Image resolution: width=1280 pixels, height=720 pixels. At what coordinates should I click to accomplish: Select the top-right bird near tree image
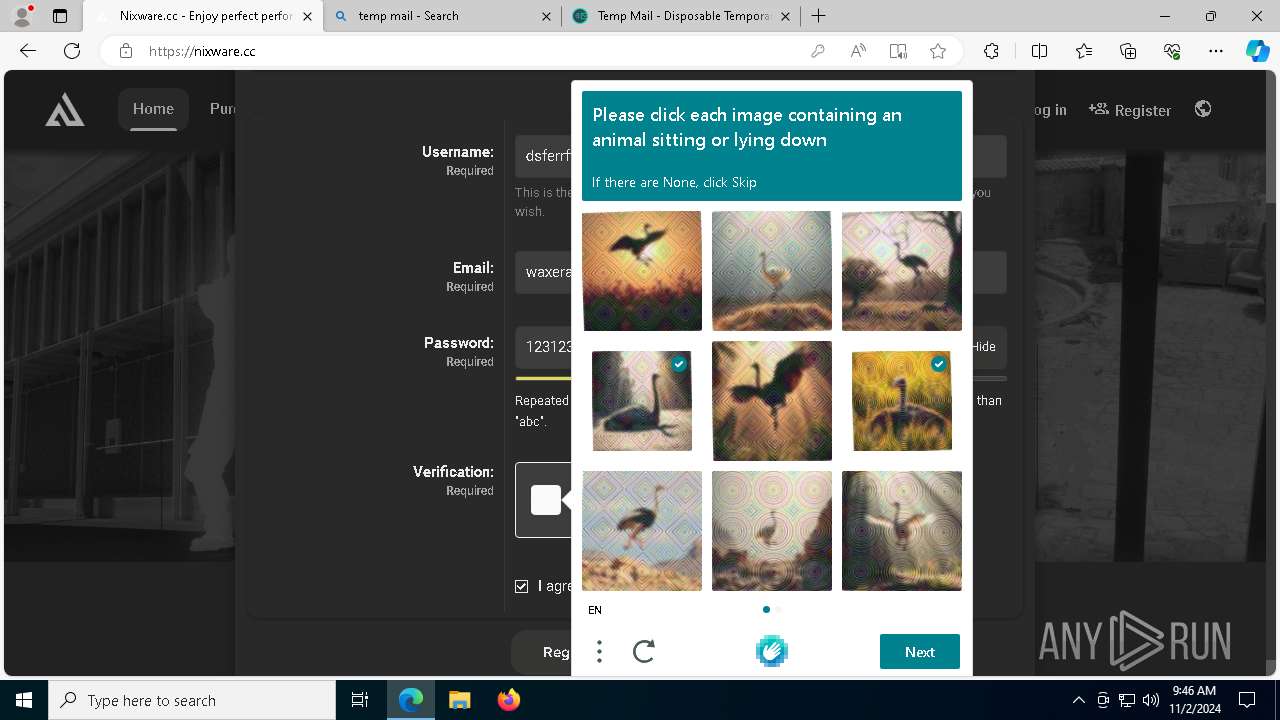tap(902, 271)
